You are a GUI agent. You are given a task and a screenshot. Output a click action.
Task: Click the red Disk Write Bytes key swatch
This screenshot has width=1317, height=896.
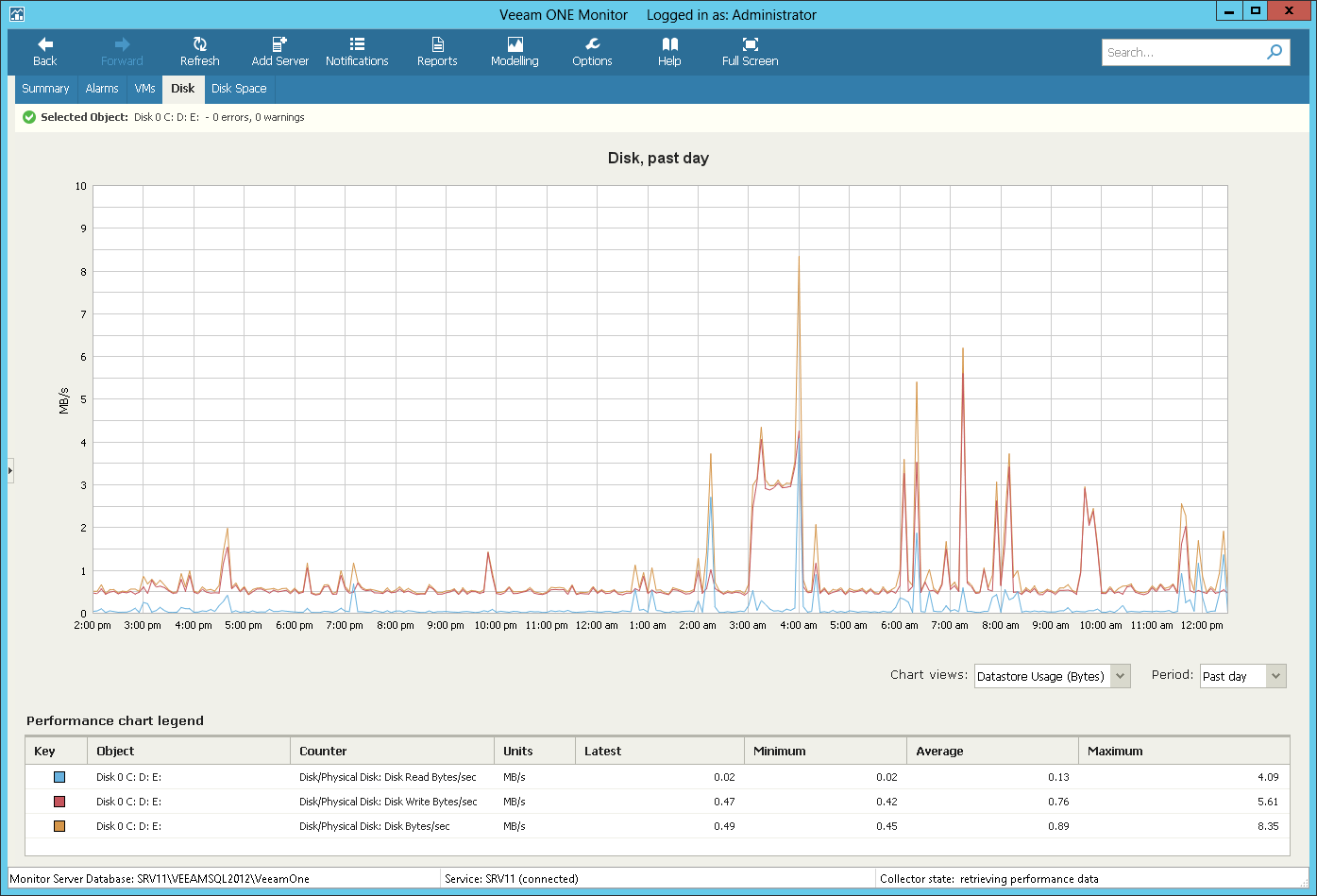click(x=59, y=802)
